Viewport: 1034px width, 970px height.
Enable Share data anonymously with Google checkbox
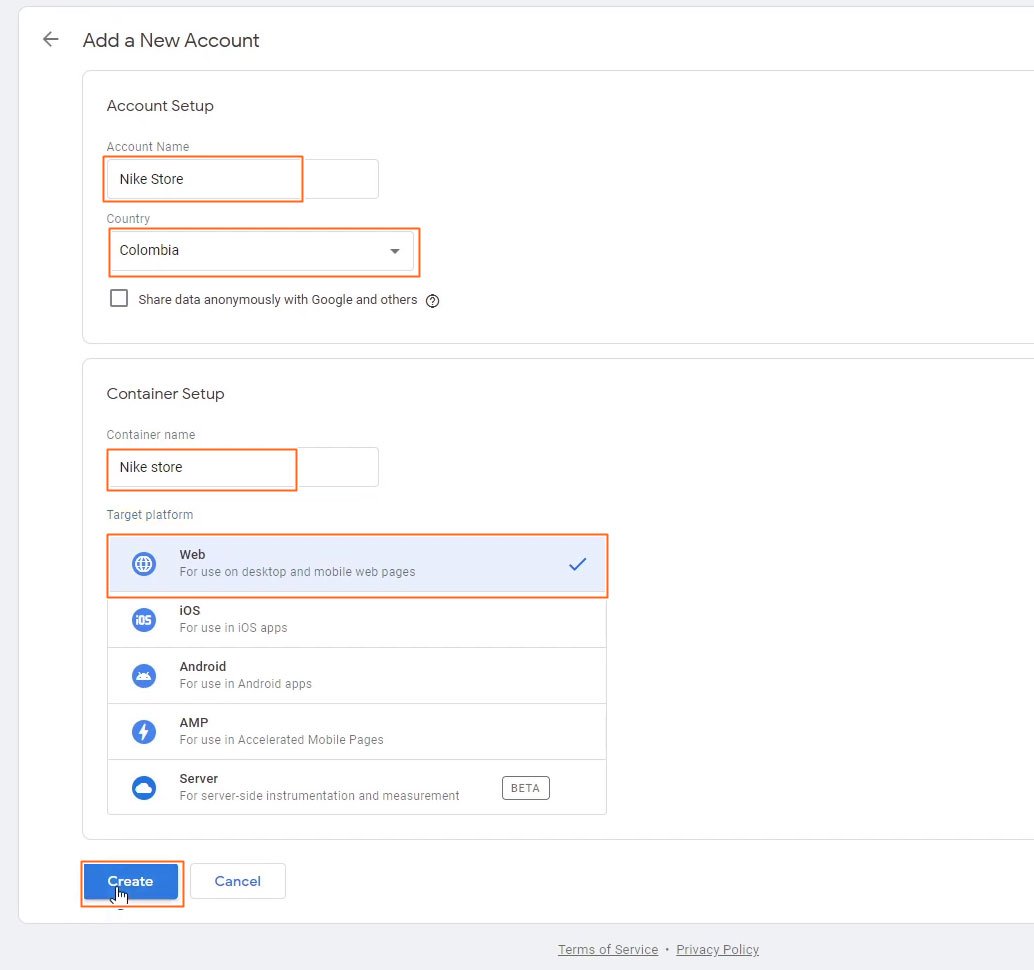[119, 298]
